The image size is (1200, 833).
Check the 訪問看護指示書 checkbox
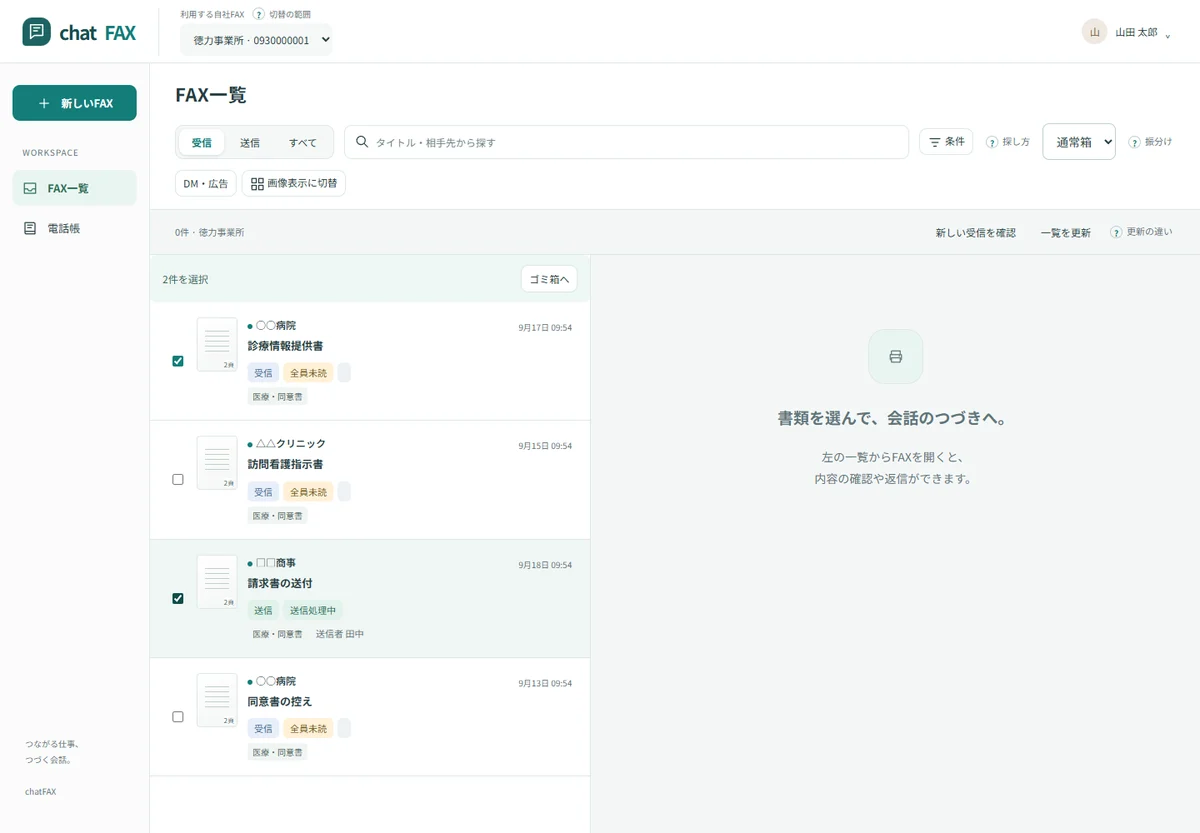coord(178,479)
